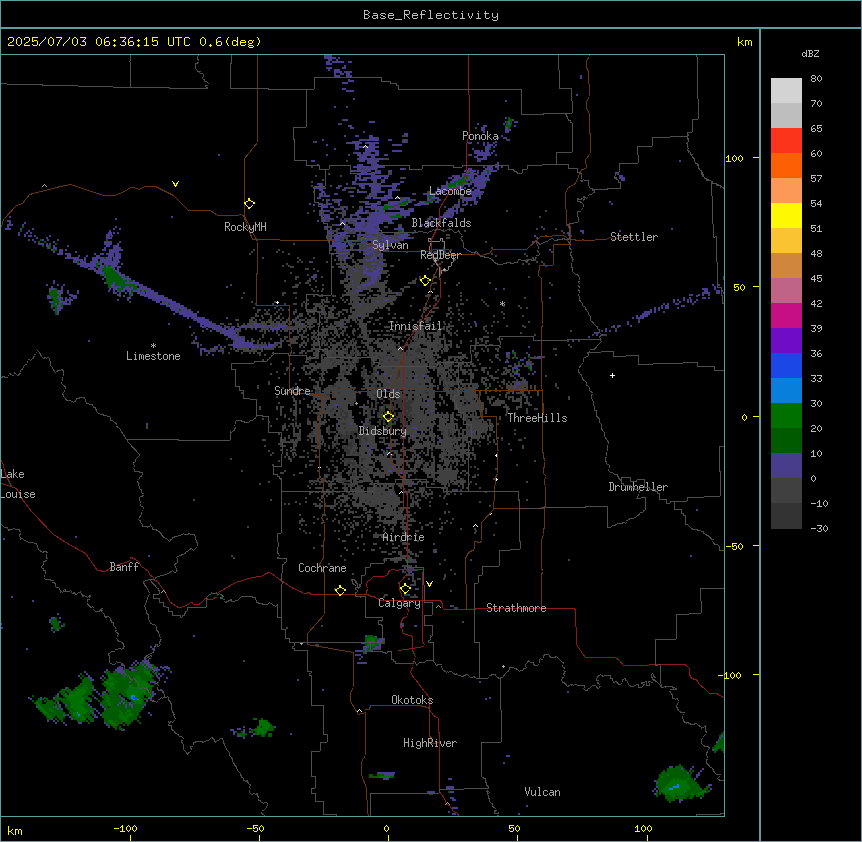Click the yellow v marker northwest of RockyMH
The height and width of the screenshot is (842, 862).
tap(175, 184)
